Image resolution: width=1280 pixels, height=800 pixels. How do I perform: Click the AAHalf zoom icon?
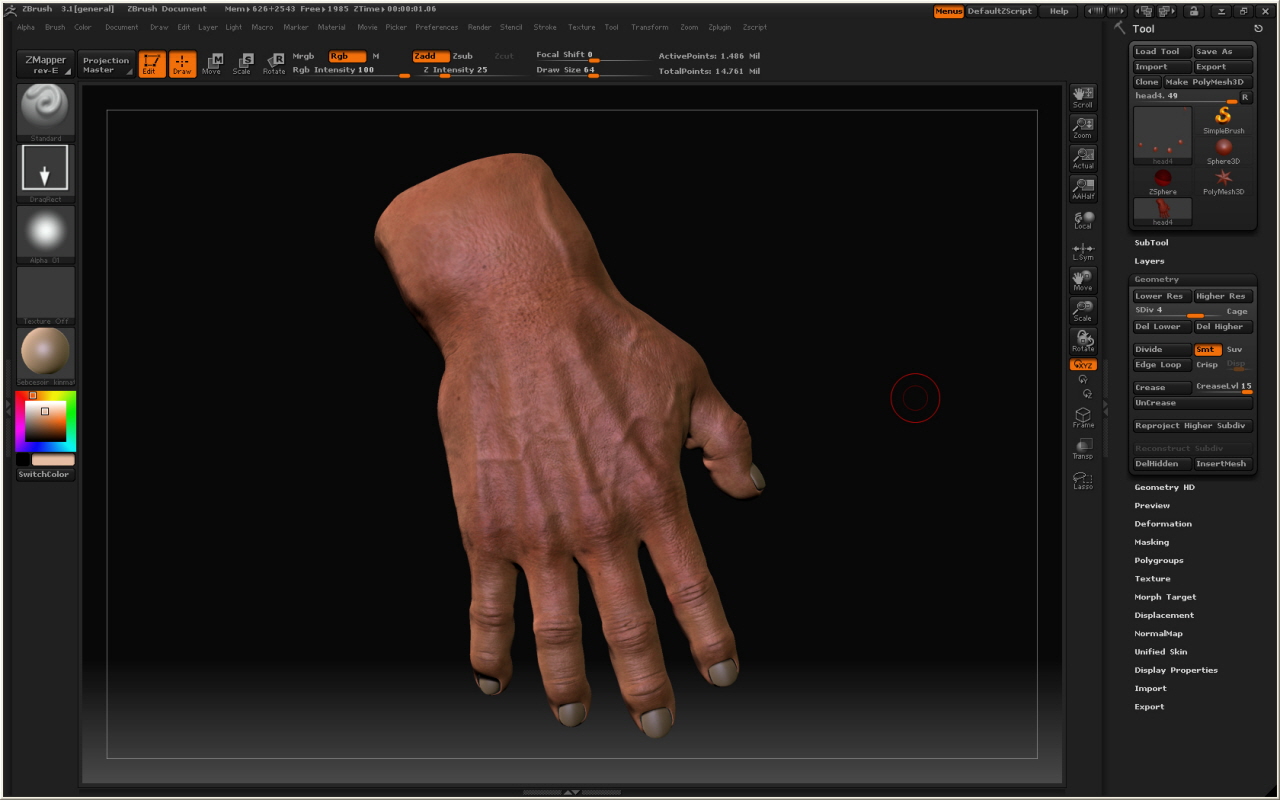coord(1083,187)
